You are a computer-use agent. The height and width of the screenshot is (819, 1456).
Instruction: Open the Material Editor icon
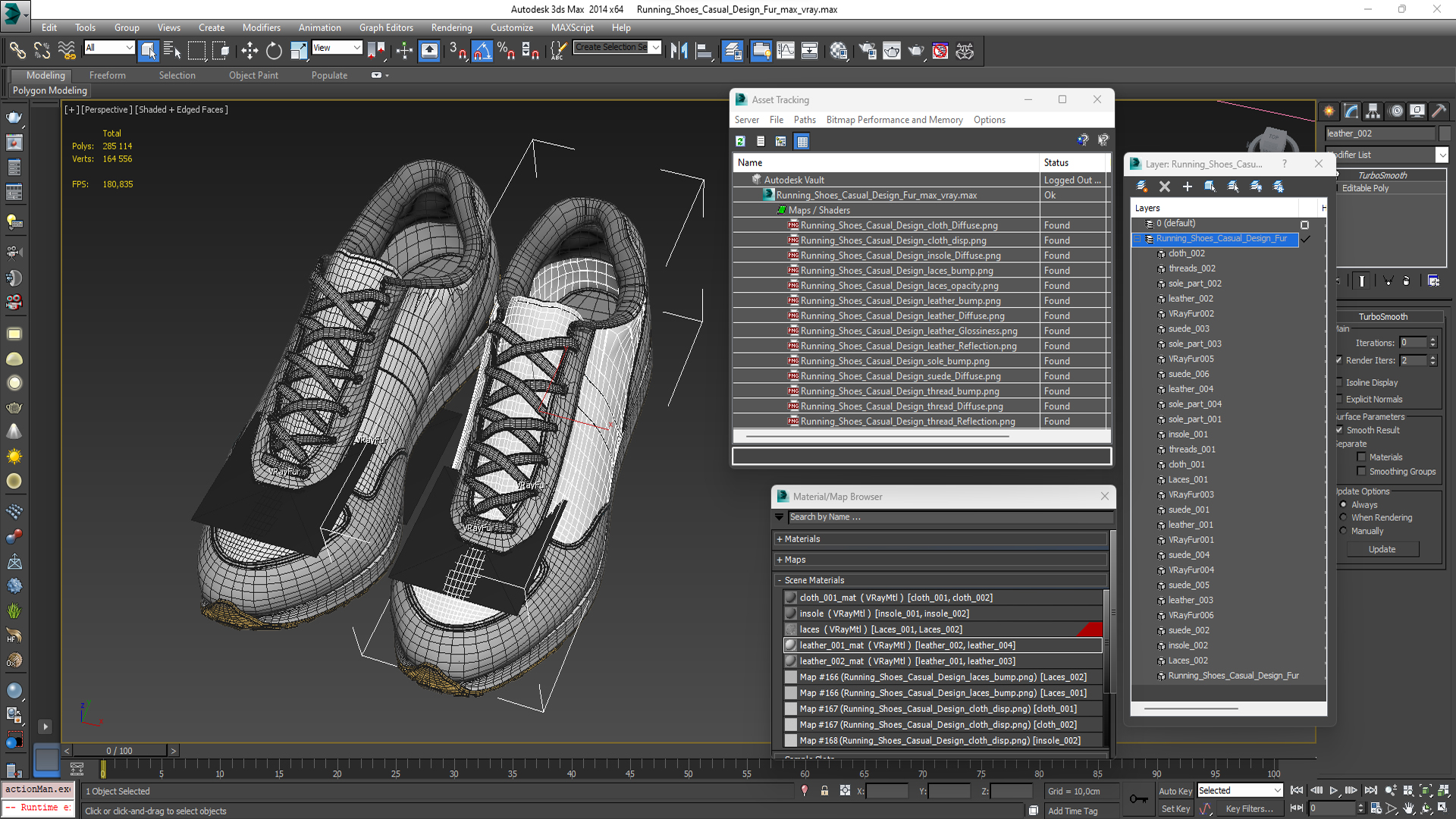pos(838,51)
